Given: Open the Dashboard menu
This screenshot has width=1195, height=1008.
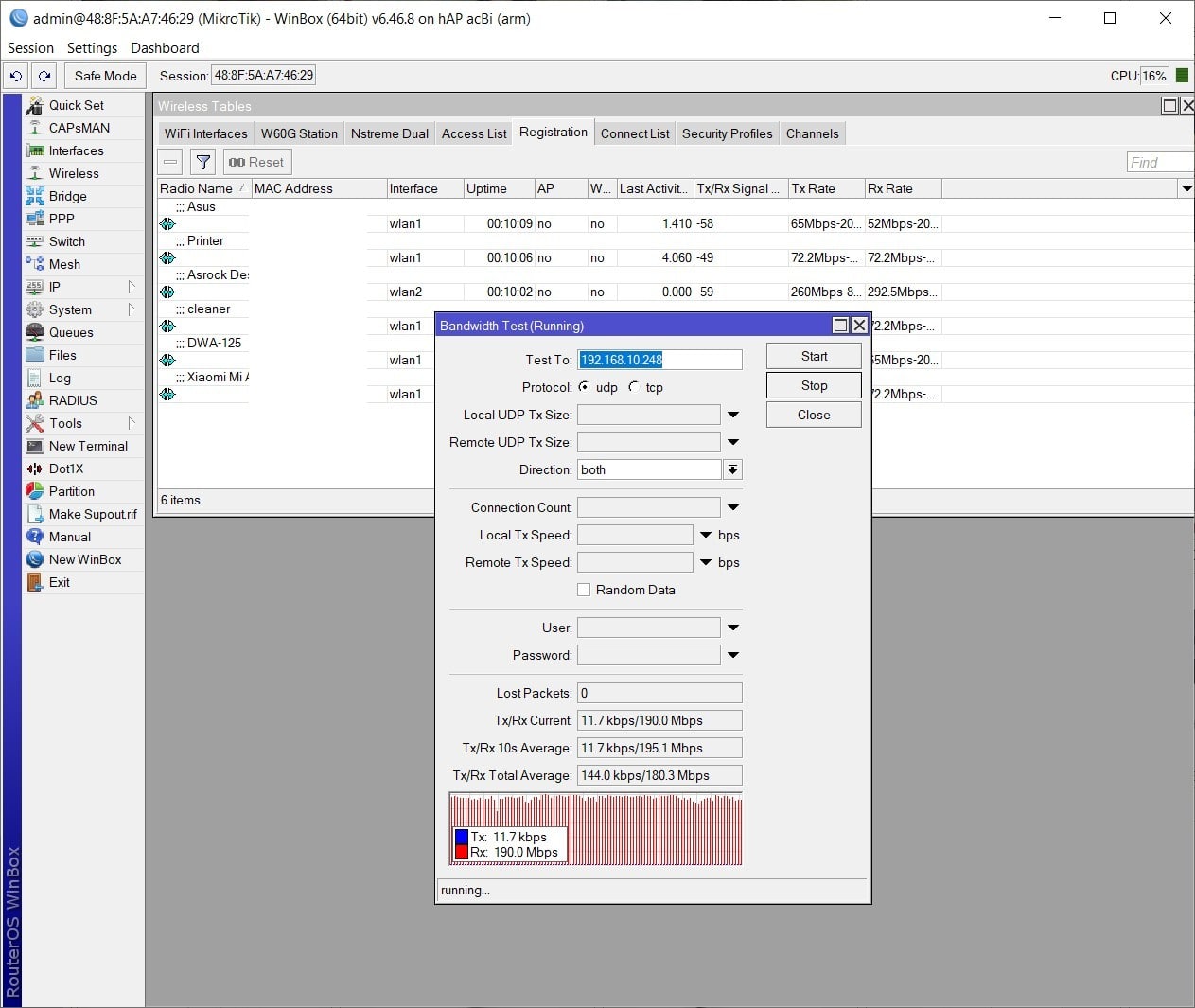Looking at the screenshot, I should [165, 48].
